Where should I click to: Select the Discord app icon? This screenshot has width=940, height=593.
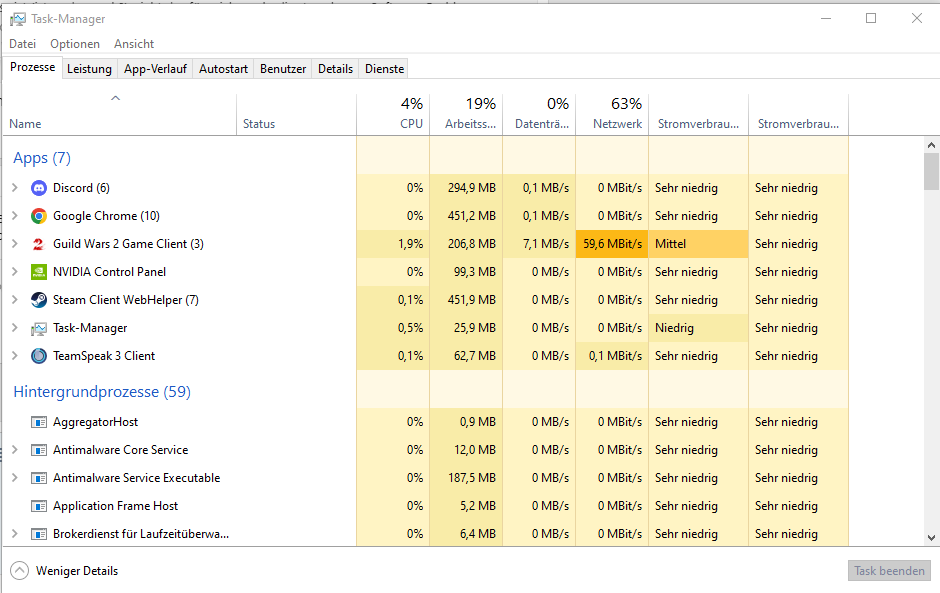(39, 188)
